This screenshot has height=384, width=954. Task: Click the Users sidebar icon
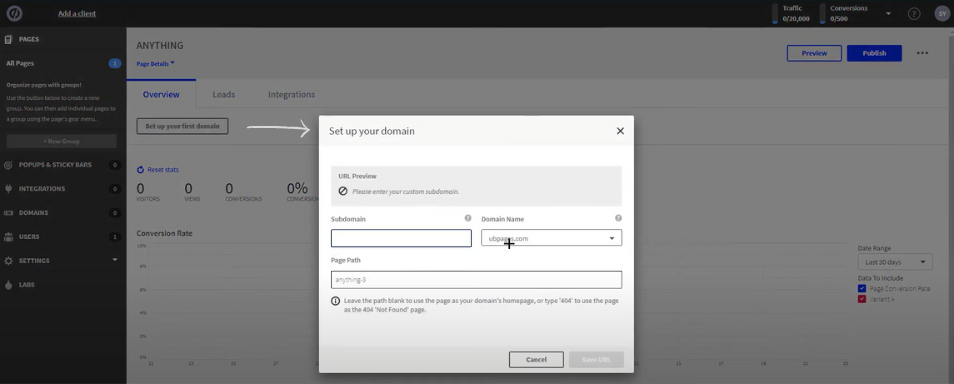coord(9,237)
